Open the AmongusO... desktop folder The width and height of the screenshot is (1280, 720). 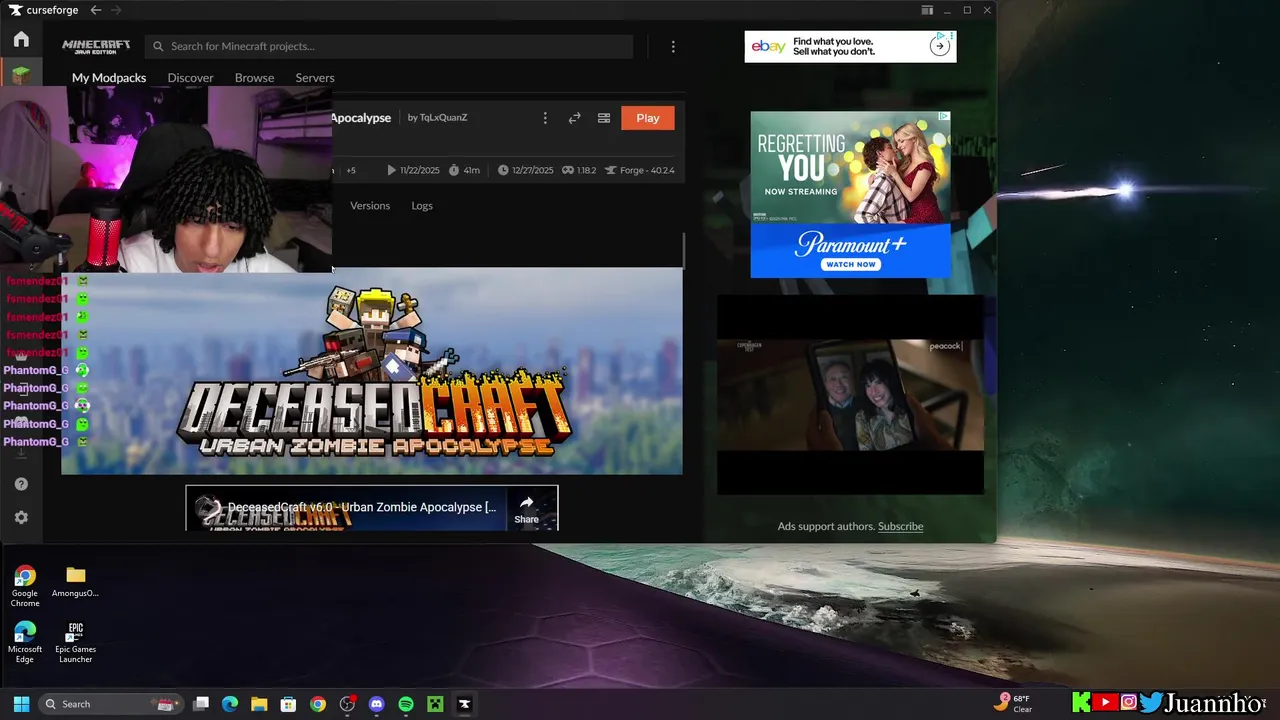[76, 581]
